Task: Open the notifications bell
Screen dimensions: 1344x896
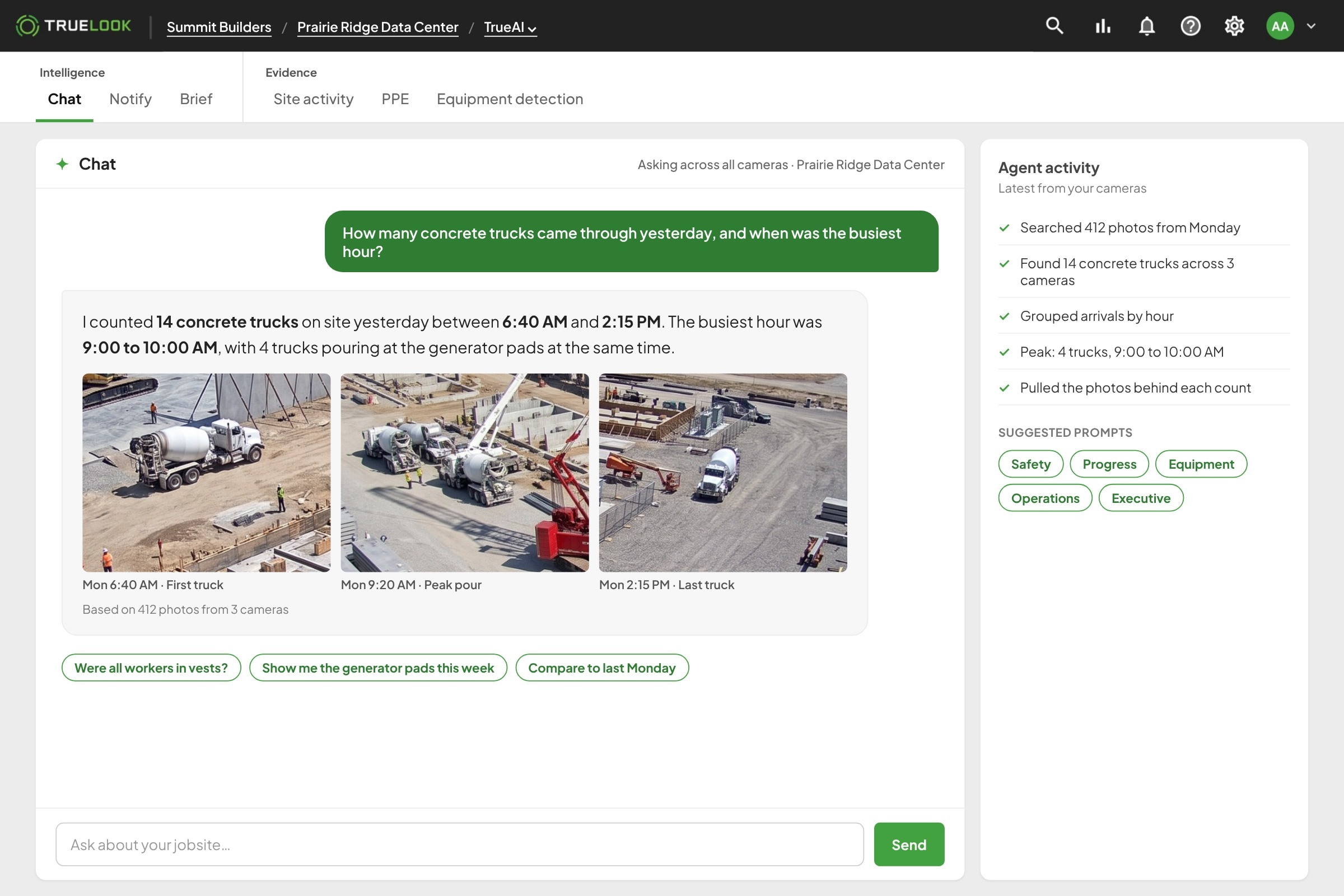Action: [x=1146, y=26]
